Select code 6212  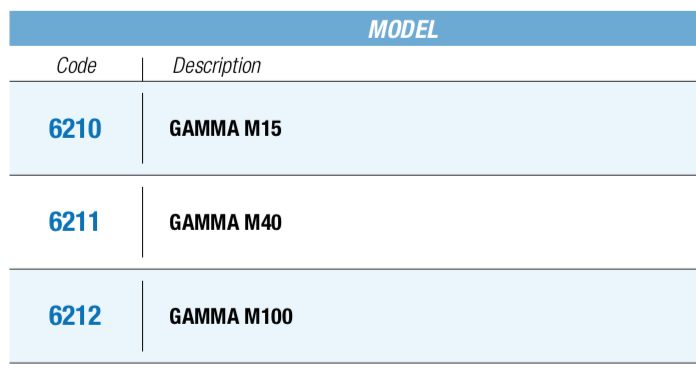75,316
